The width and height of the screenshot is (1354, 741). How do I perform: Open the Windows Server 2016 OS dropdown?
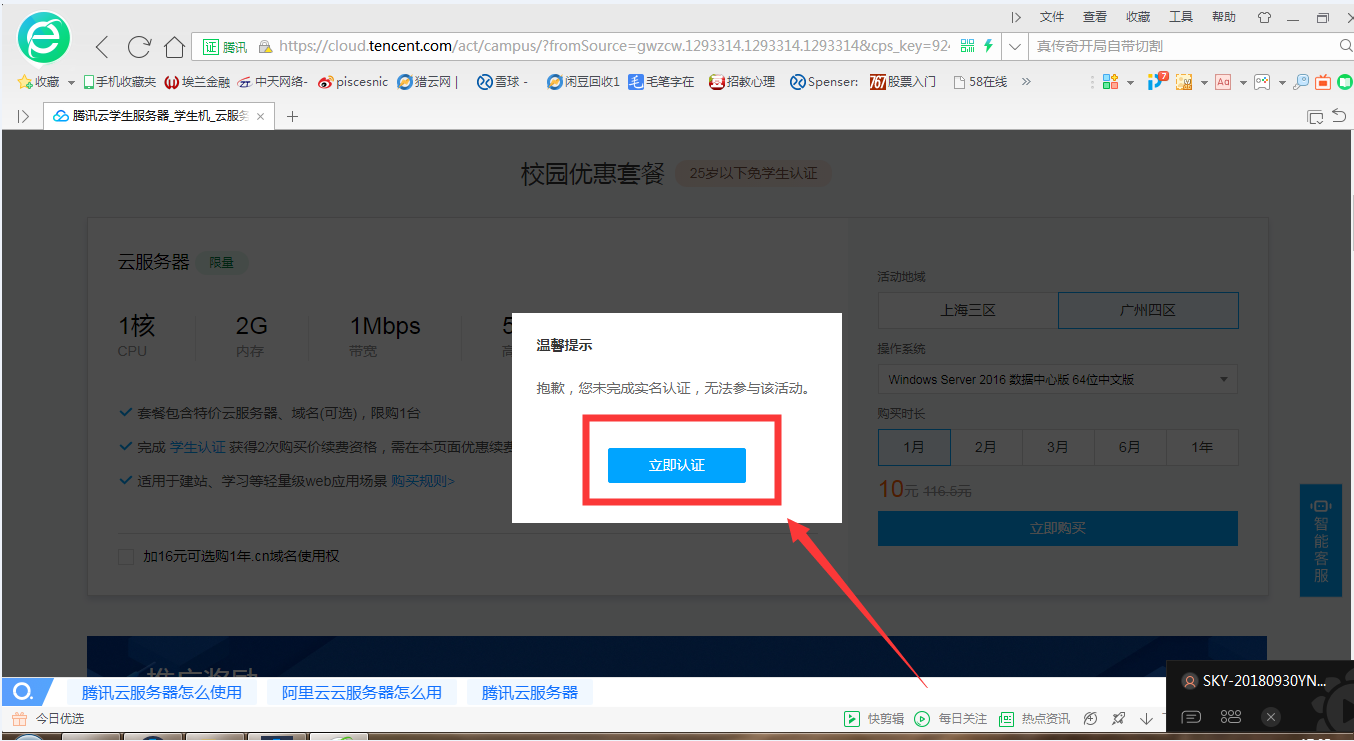tap(1058, 379)
